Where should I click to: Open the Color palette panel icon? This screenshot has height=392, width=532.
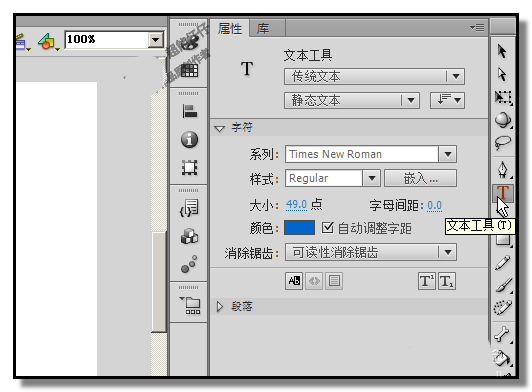(189, 41)
